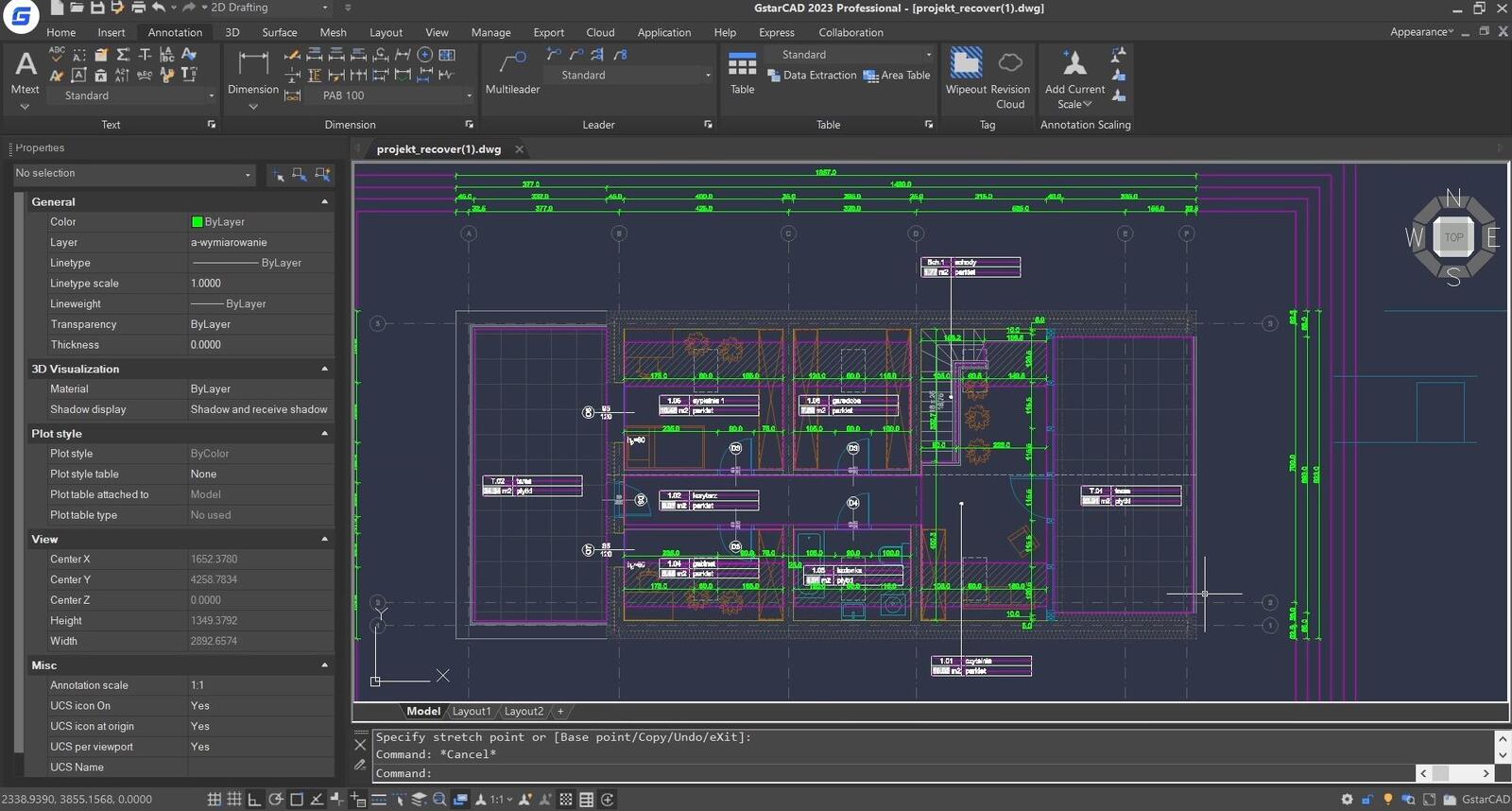This screenshot has width=1512, height=811.
Task: Insert a Table from the ribbon
Action: tap(742, 64)
